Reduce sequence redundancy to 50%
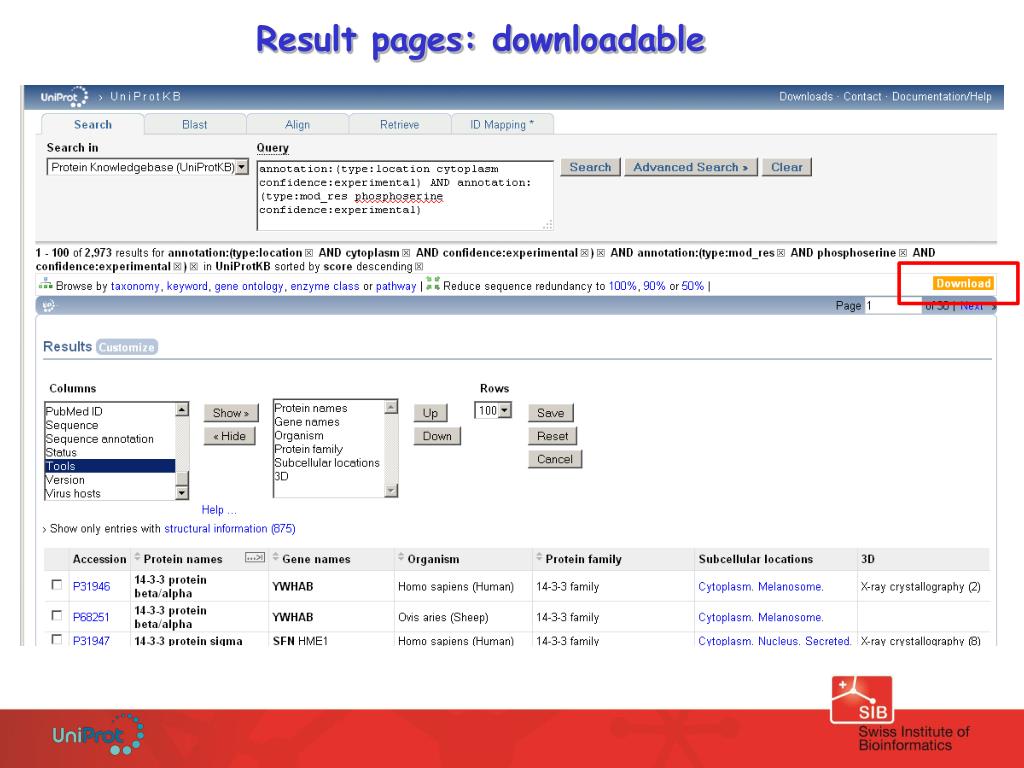The image size is (1024, 768). coord(693,286)
